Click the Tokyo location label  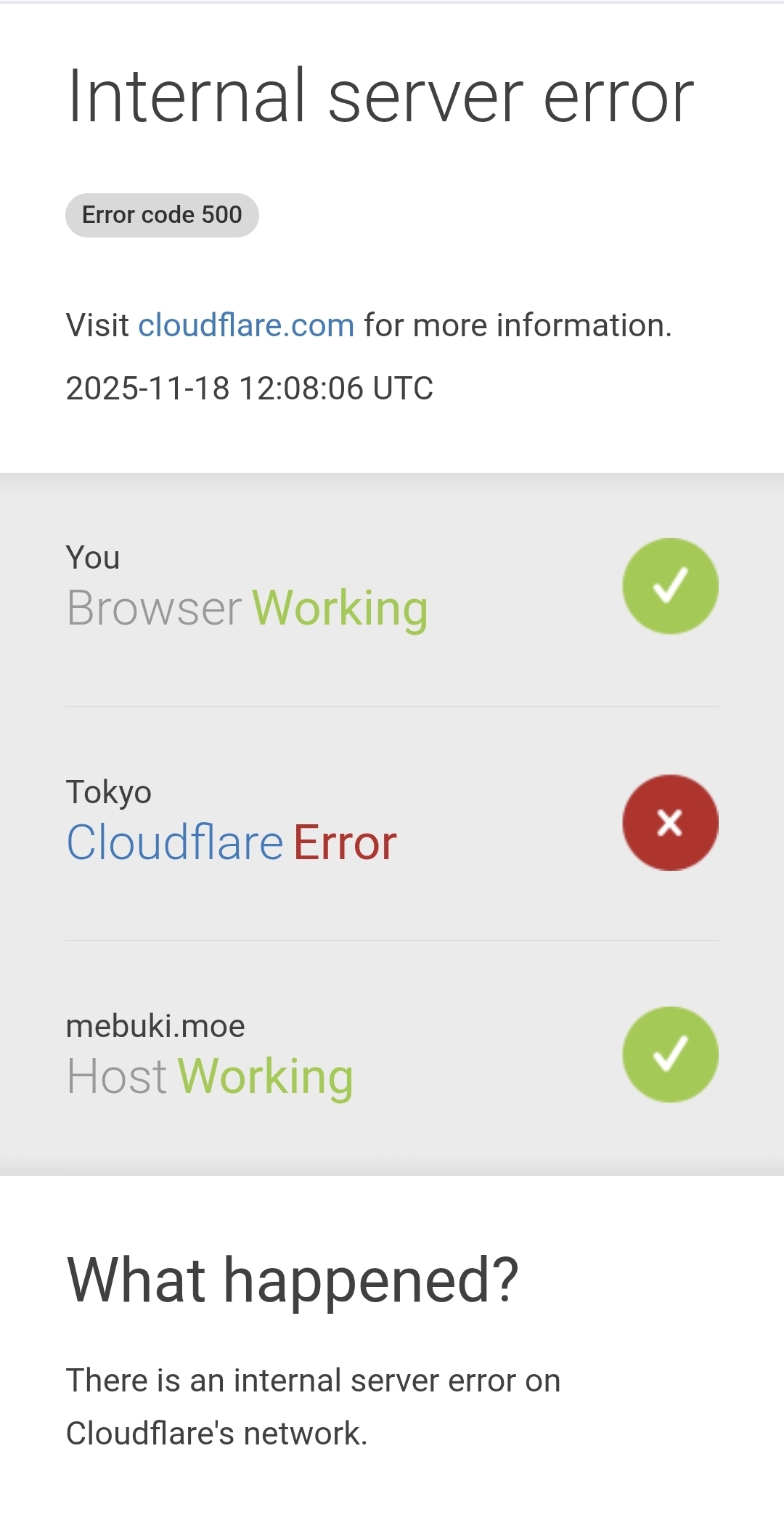click(108, 792)
